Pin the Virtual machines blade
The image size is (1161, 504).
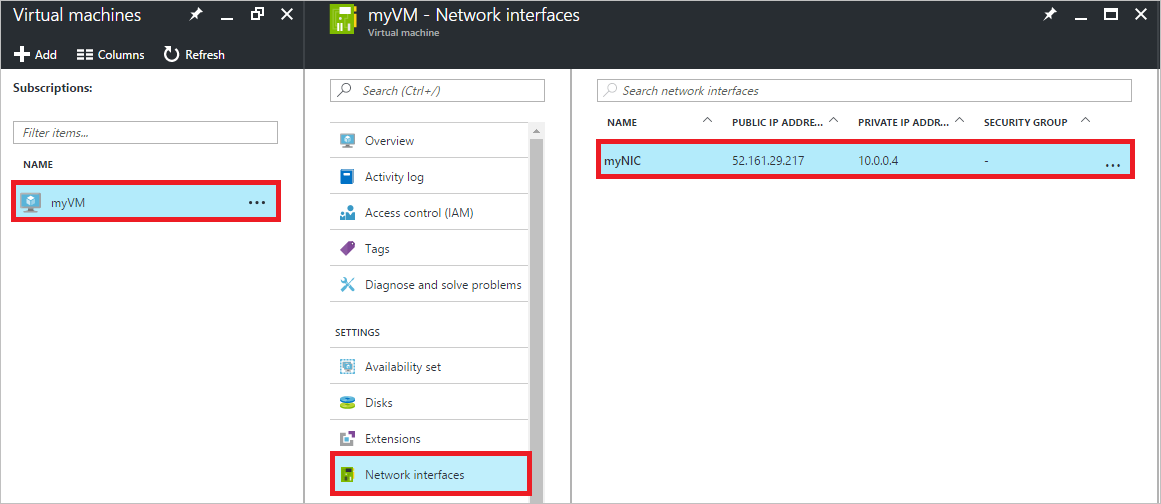pos(195,14)
